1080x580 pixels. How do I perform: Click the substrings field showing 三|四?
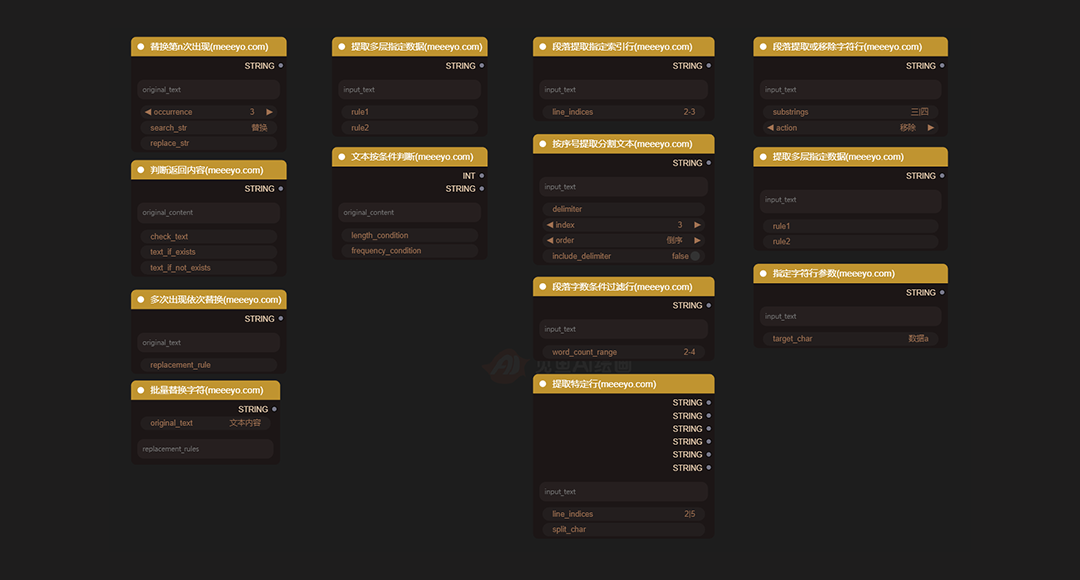851,112
